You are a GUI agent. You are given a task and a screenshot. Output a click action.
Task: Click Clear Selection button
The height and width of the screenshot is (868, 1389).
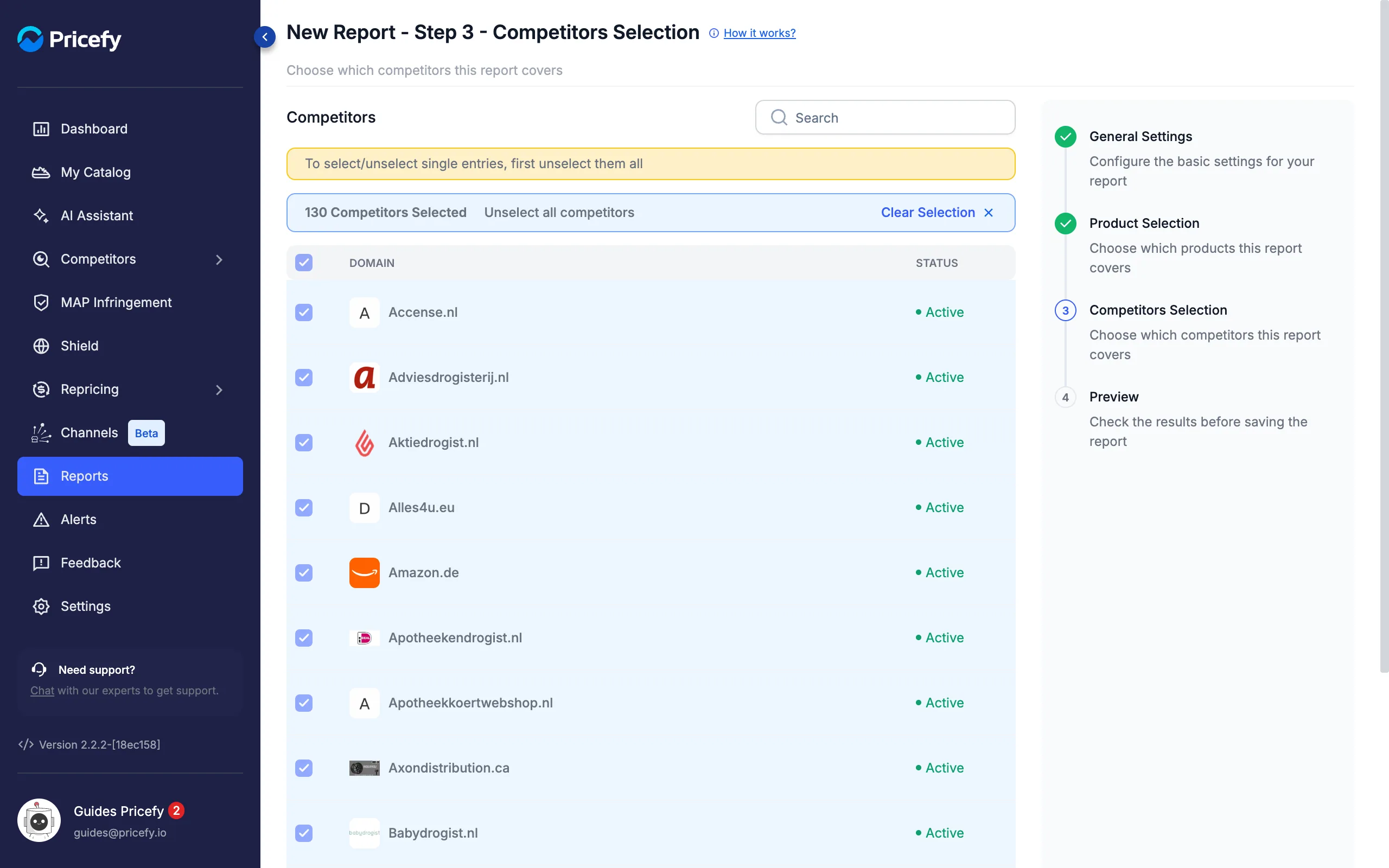(936, 213)
